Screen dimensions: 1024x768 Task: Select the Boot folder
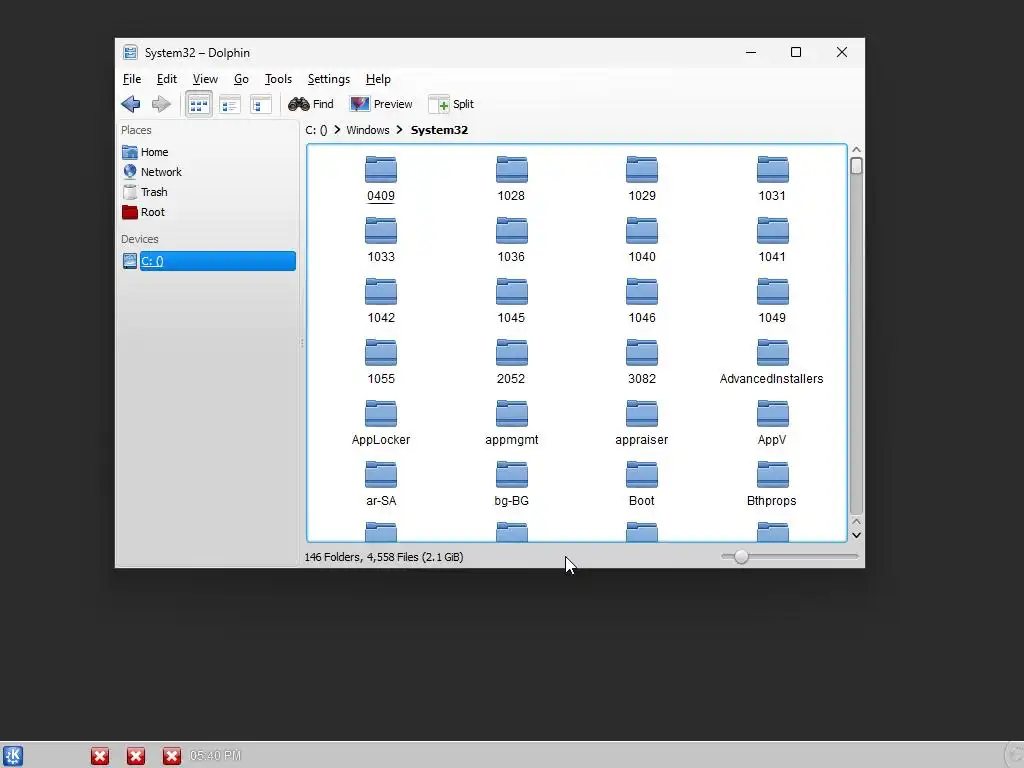[642, 485]
